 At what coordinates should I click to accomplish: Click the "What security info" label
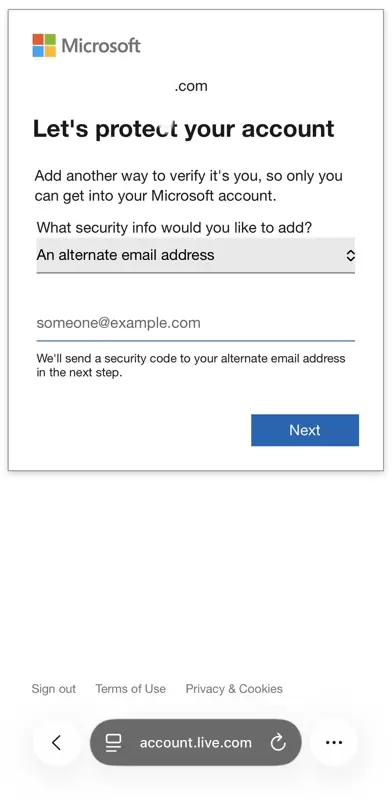174,228
